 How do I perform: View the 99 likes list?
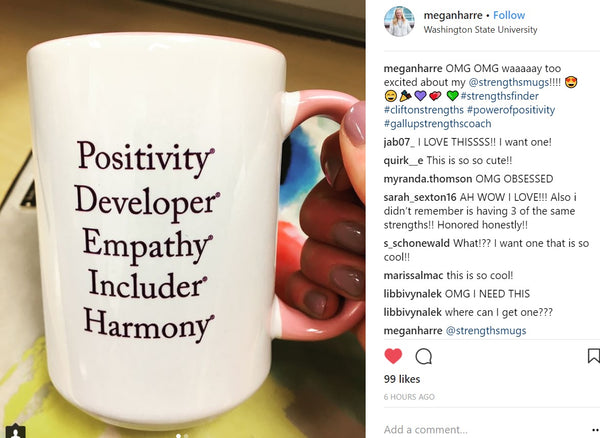402,379
